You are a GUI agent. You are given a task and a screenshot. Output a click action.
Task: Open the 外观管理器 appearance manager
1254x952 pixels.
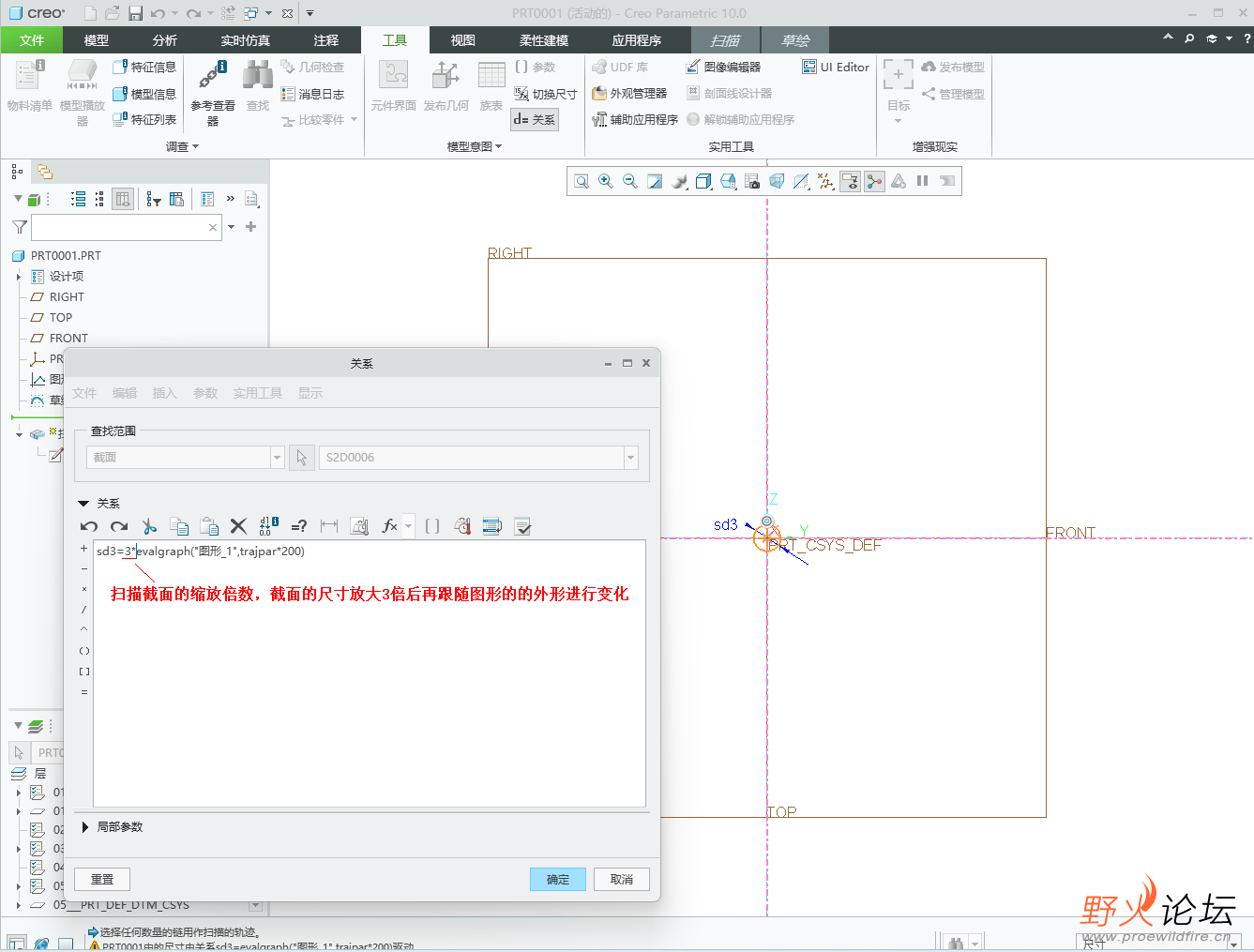click(629, 94)
